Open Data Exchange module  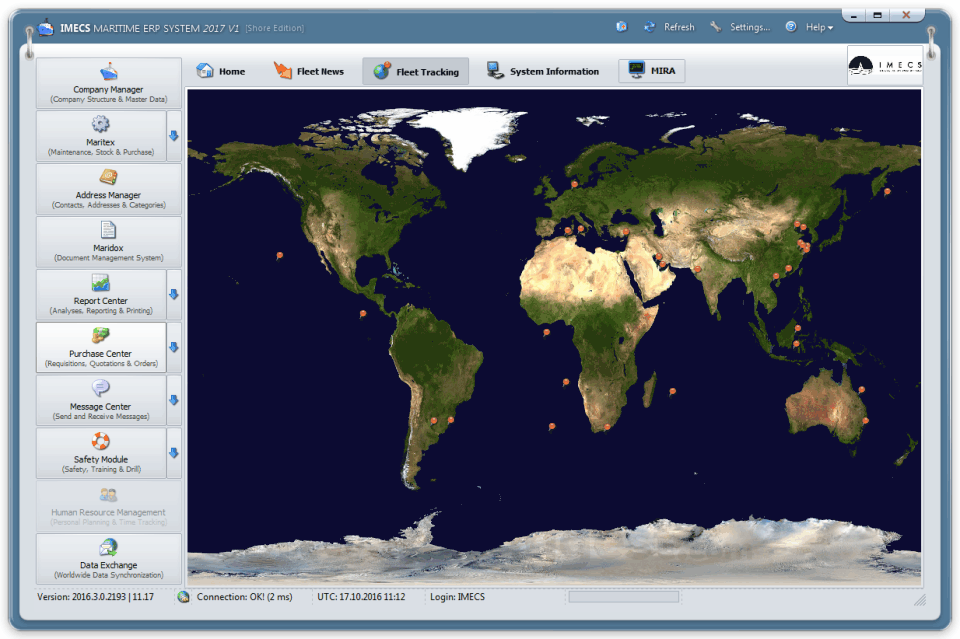(x=108, y=559)
